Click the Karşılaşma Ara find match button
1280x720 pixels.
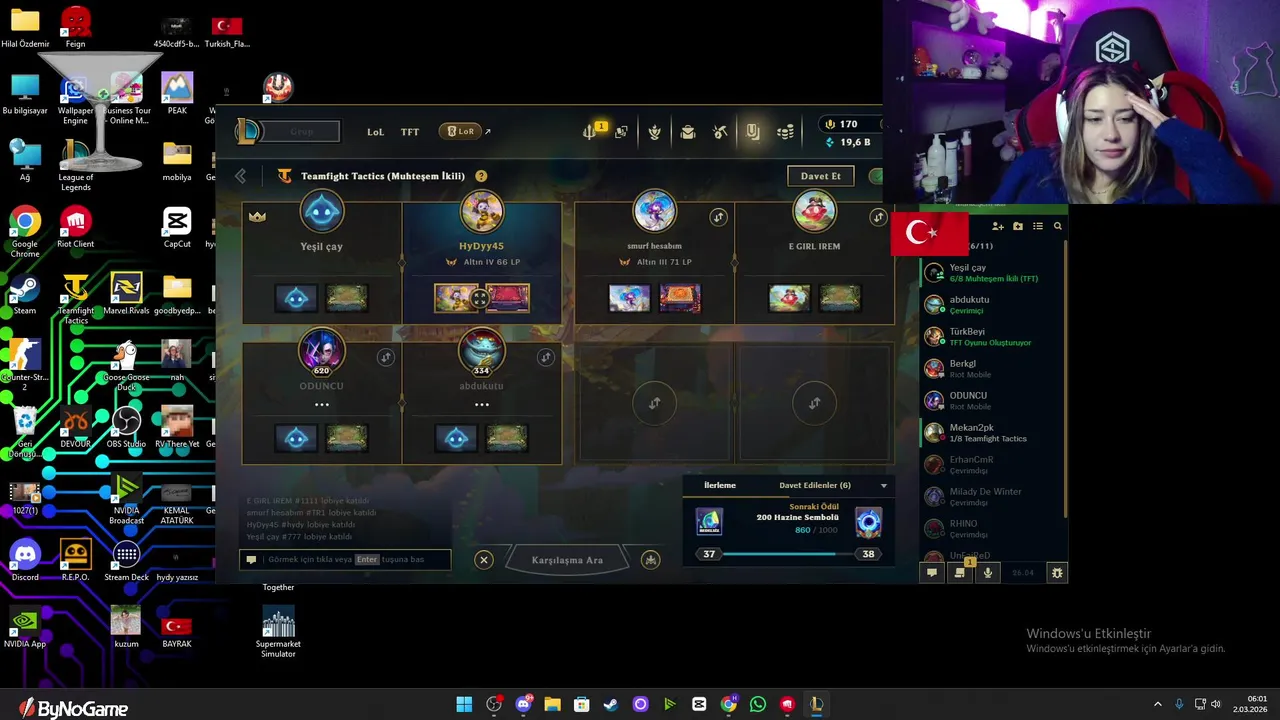pyautogui.click(x=567, y=560)
